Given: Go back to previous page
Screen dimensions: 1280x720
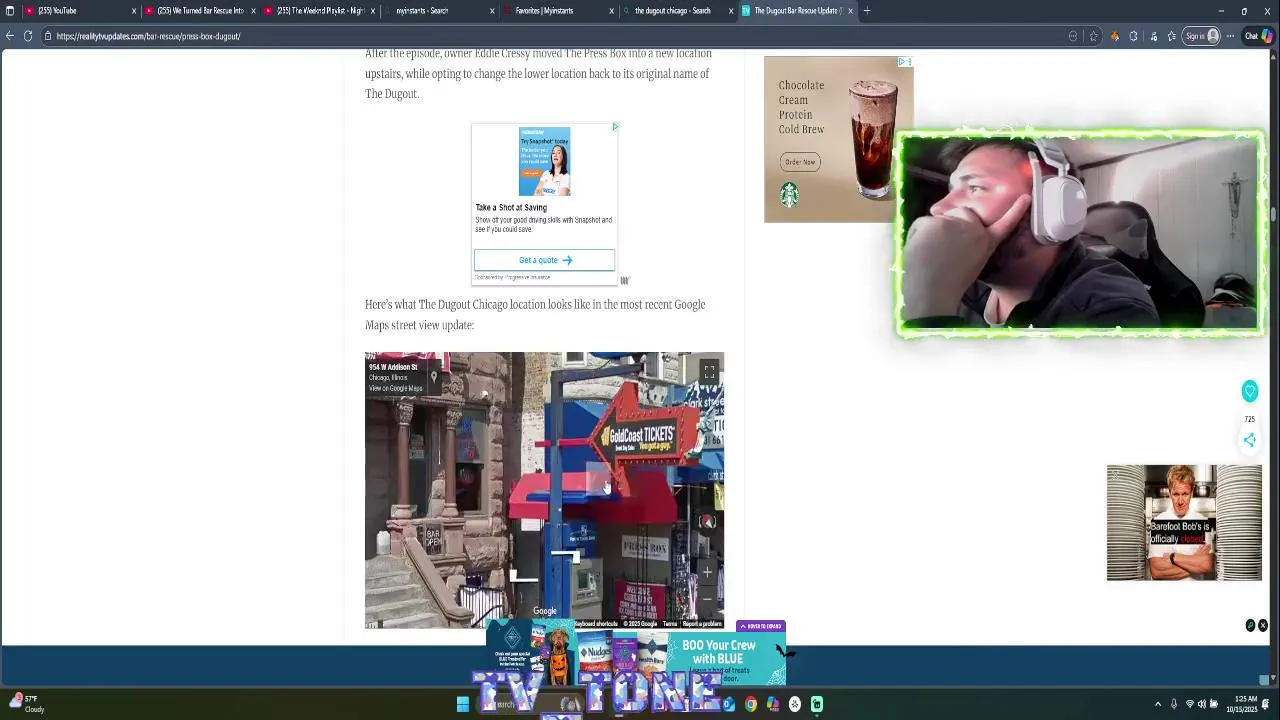Looking at the screenshot, I should [10, 36].
